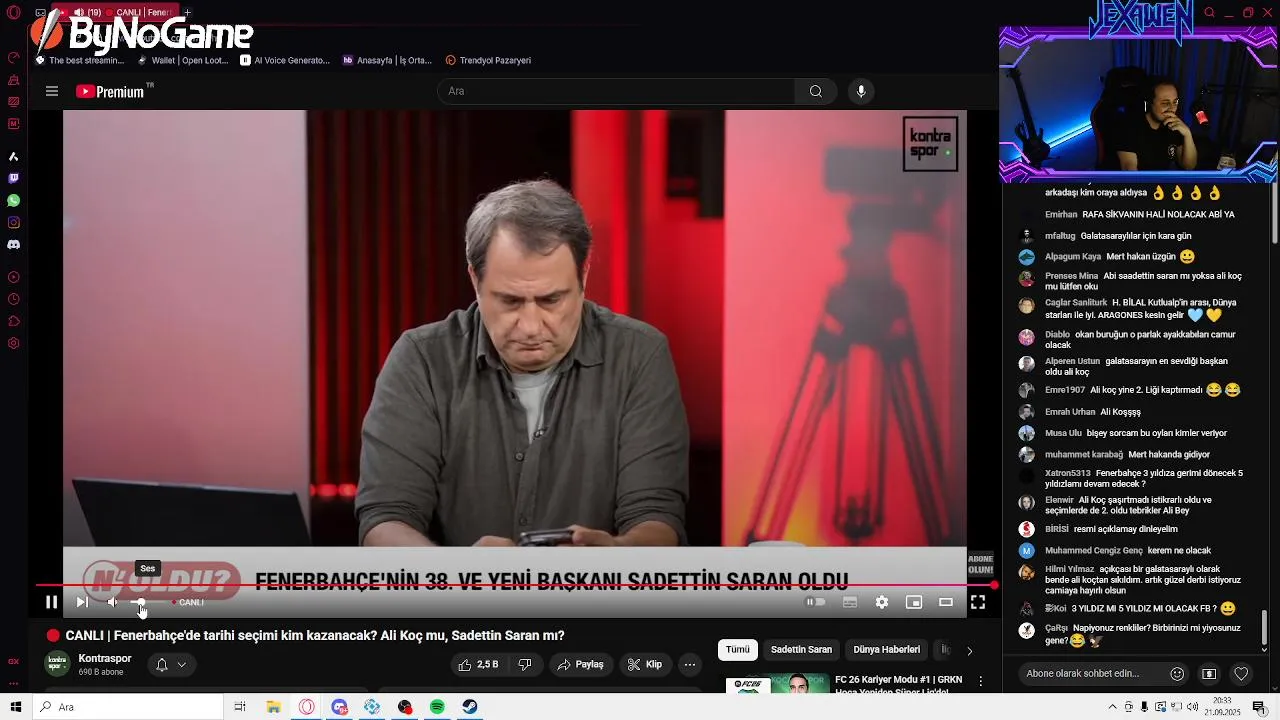
Task: Open Wallet Open Loot bookmark
Action: pyautogui.click(x=183, y=60)
